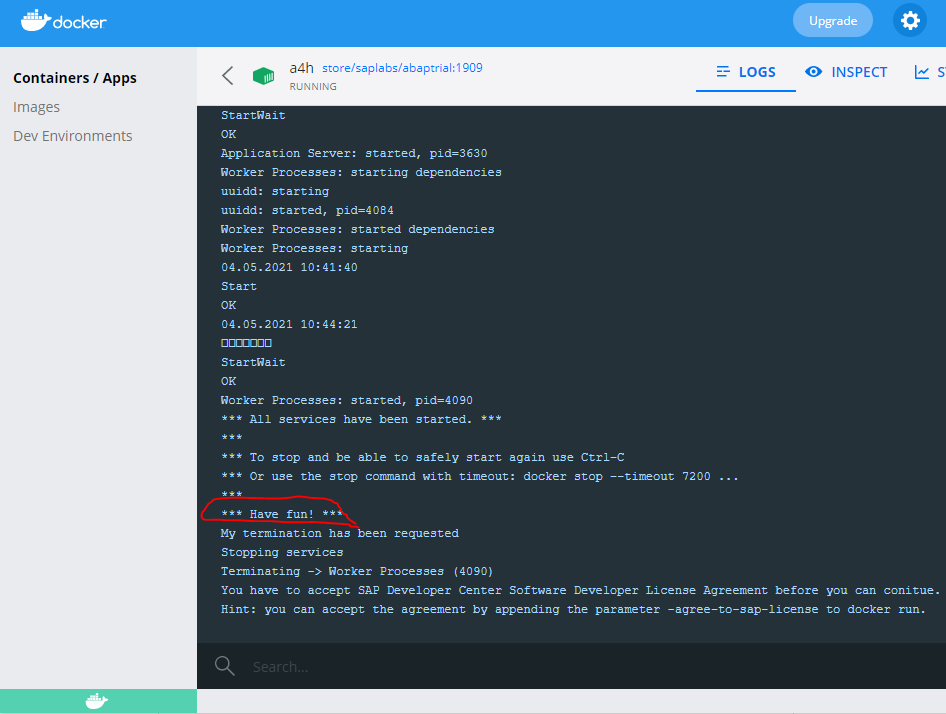Click the RUNNING status label
The image size is (946, 714).
[313, 87]
